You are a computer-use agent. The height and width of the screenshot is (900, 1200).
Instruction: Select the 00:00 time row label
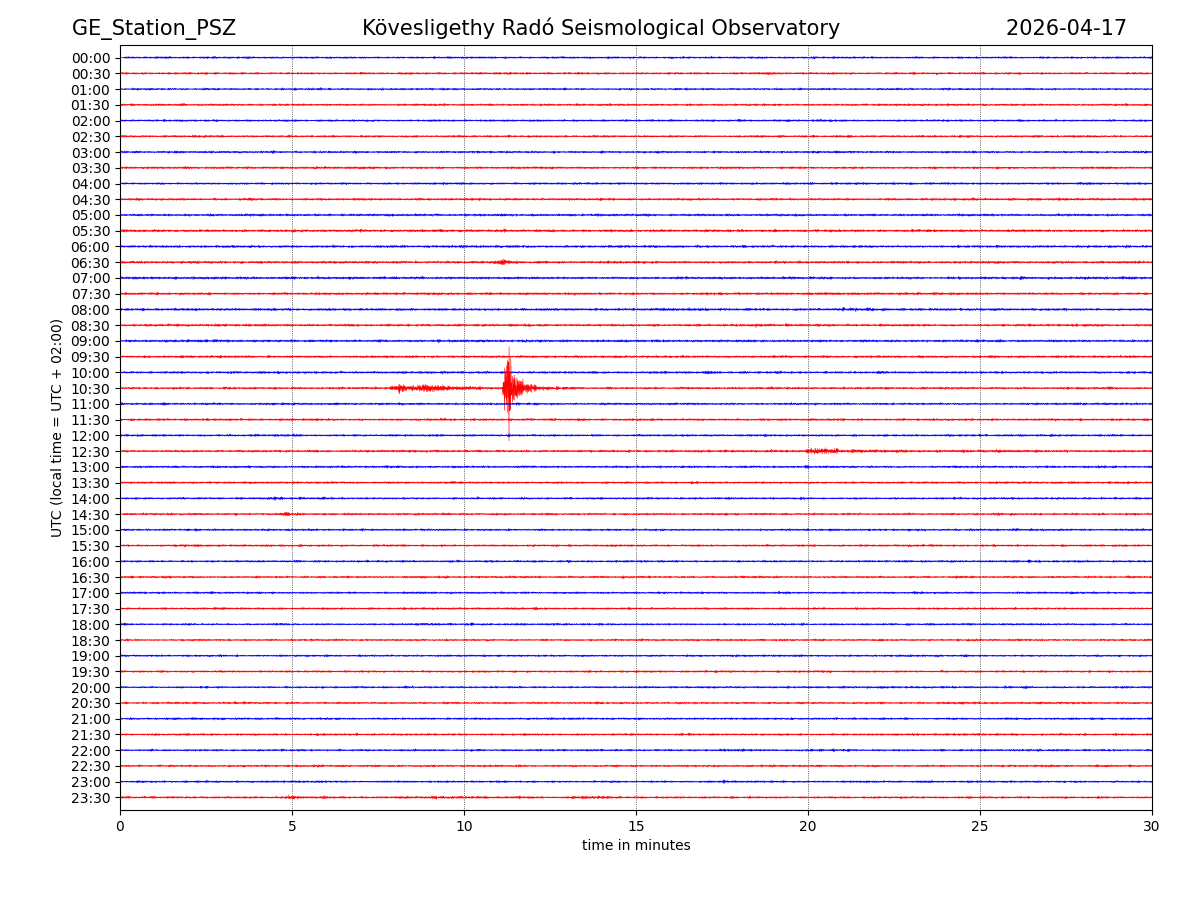[x=91, y=58]
